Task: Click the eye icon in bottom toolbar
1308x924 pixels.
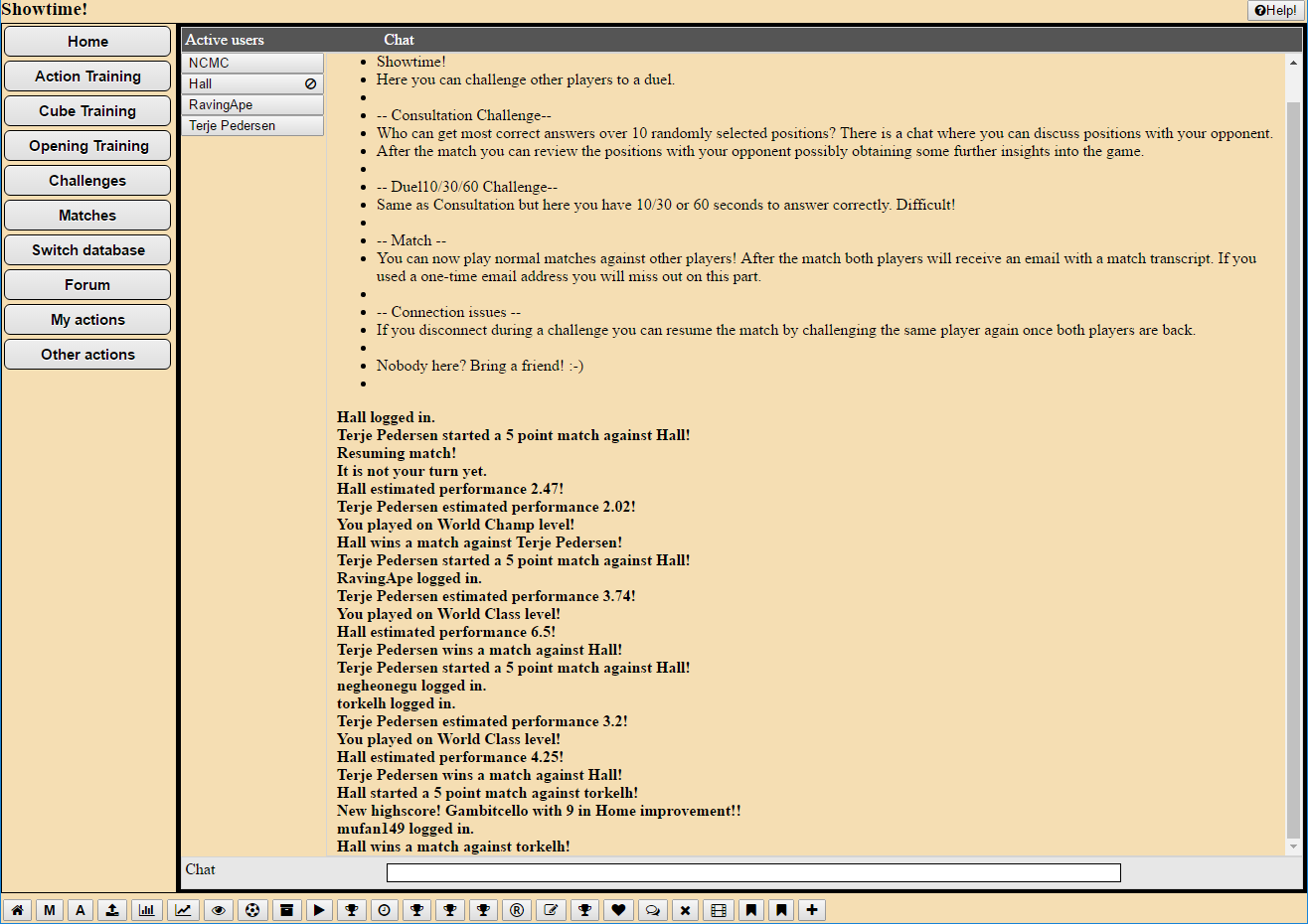Action: (x=219, y=910)
